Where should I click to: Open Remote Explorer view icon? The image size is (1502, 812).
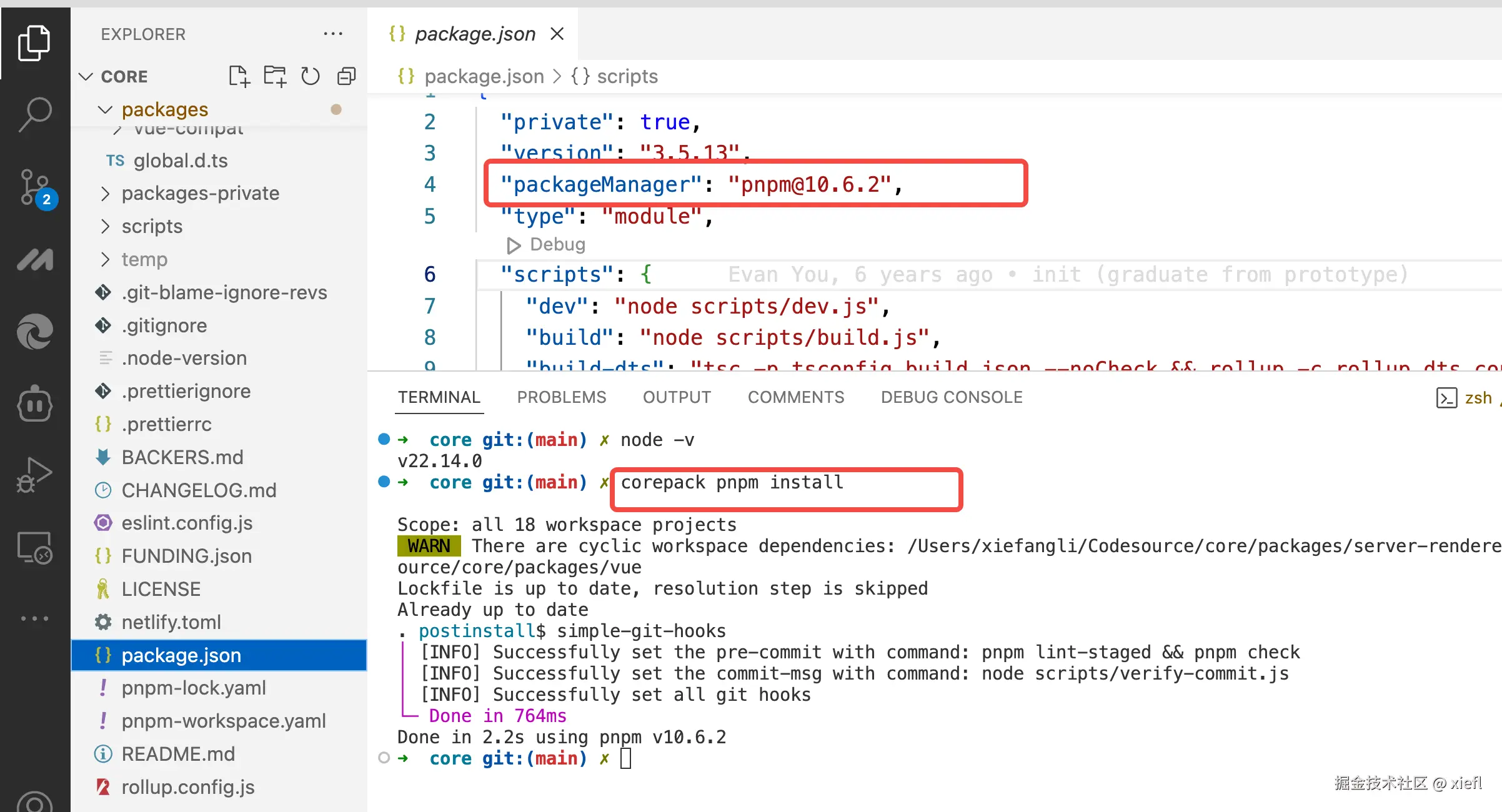click(x=35, y=548)
